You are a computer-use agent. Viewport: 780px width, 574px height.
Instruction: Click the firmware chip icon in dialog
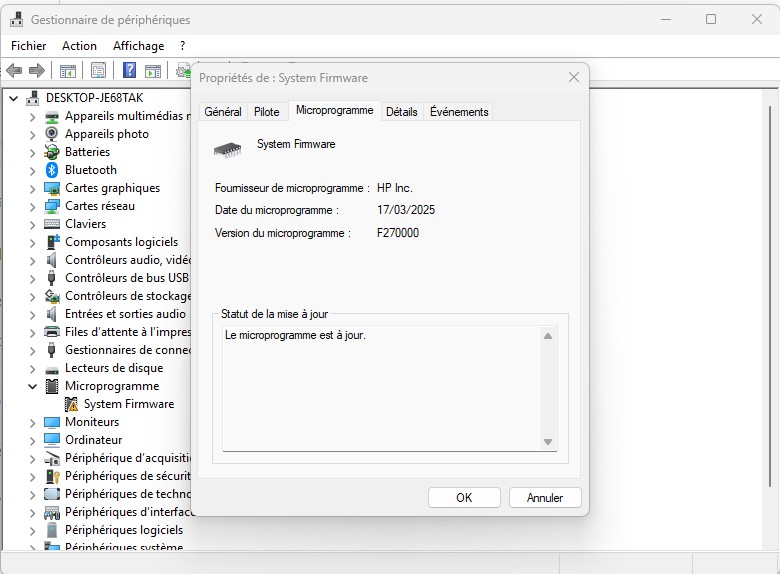pyautogui.click(x=227, y=149)
